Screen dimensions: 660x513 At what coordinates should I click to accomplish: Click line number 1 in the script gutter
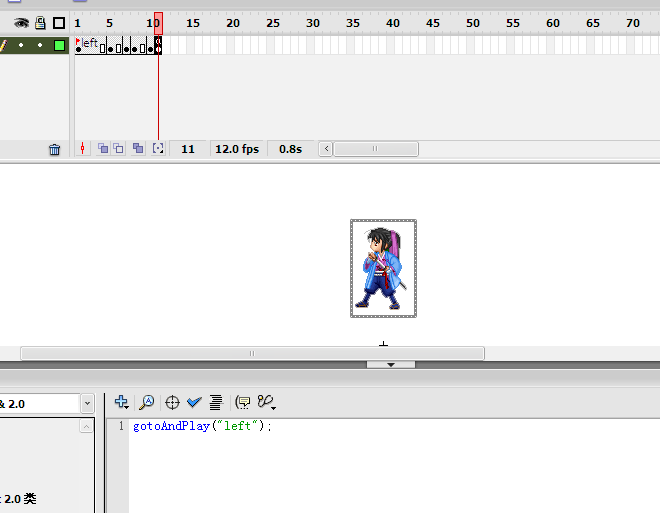(x=121, y=426)
